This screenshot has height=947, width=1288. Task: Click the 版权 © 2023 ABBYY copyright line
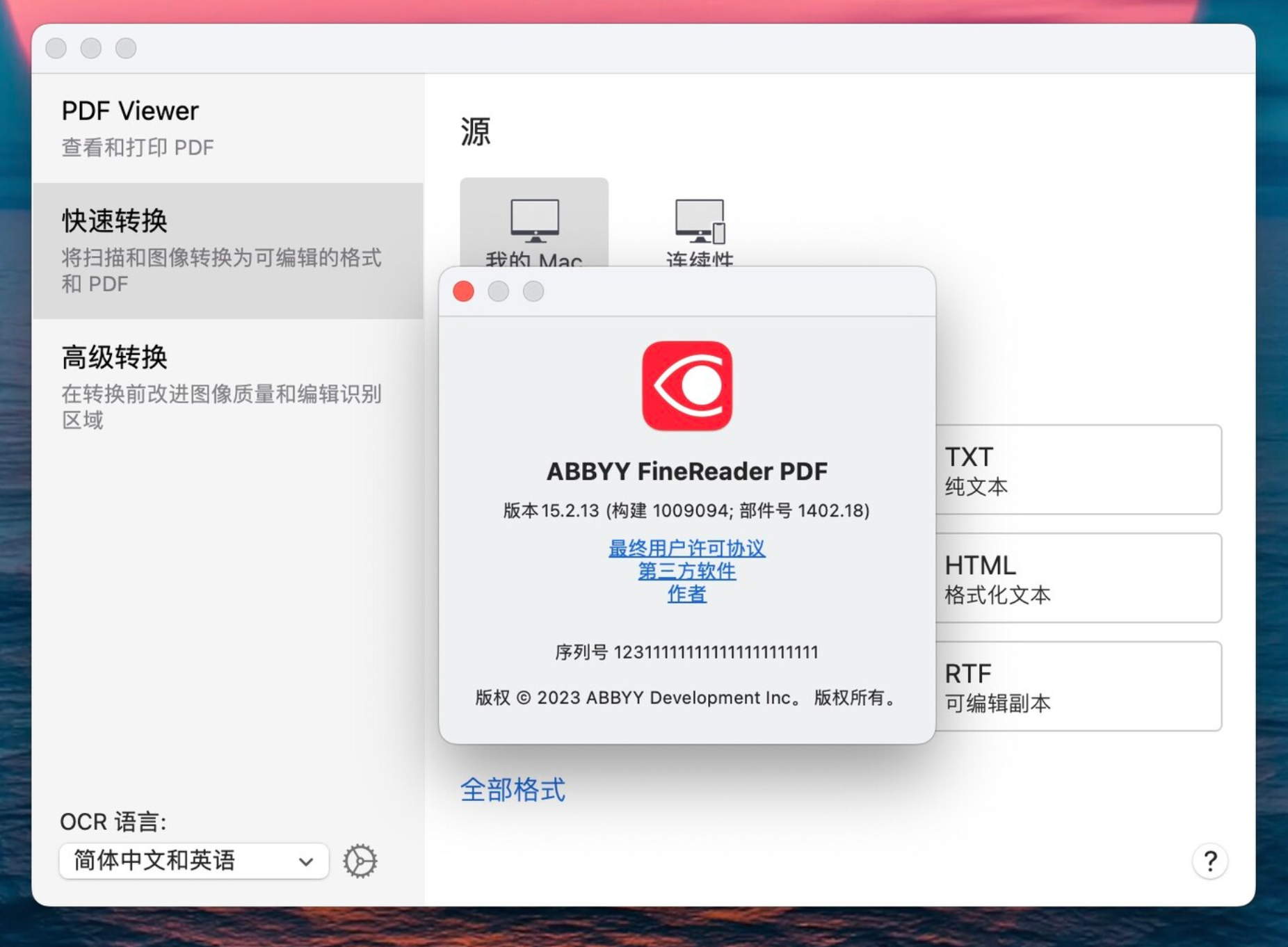687,697
